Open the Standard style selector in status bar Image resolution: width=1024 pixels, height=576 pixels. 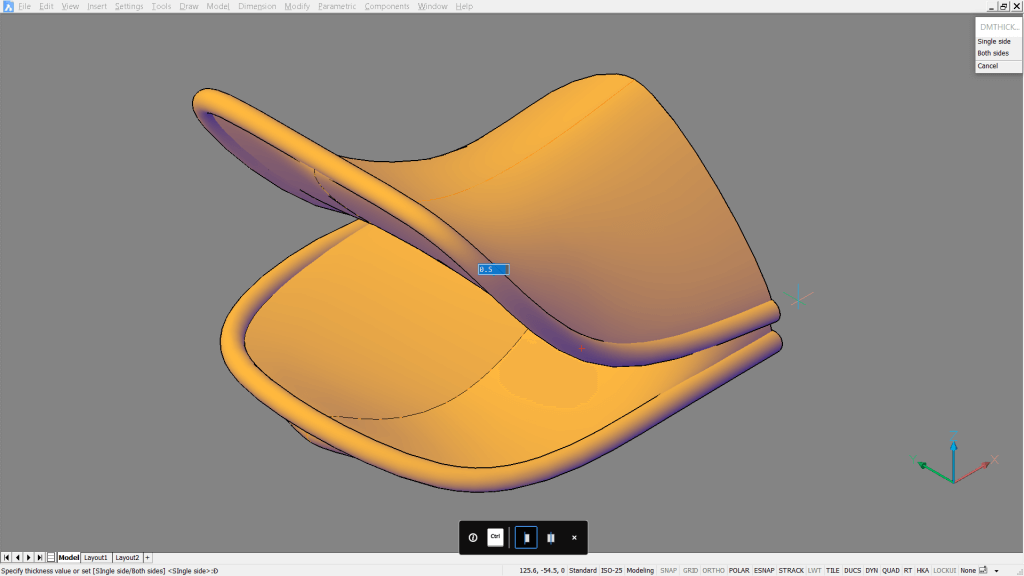click(584, 569)
